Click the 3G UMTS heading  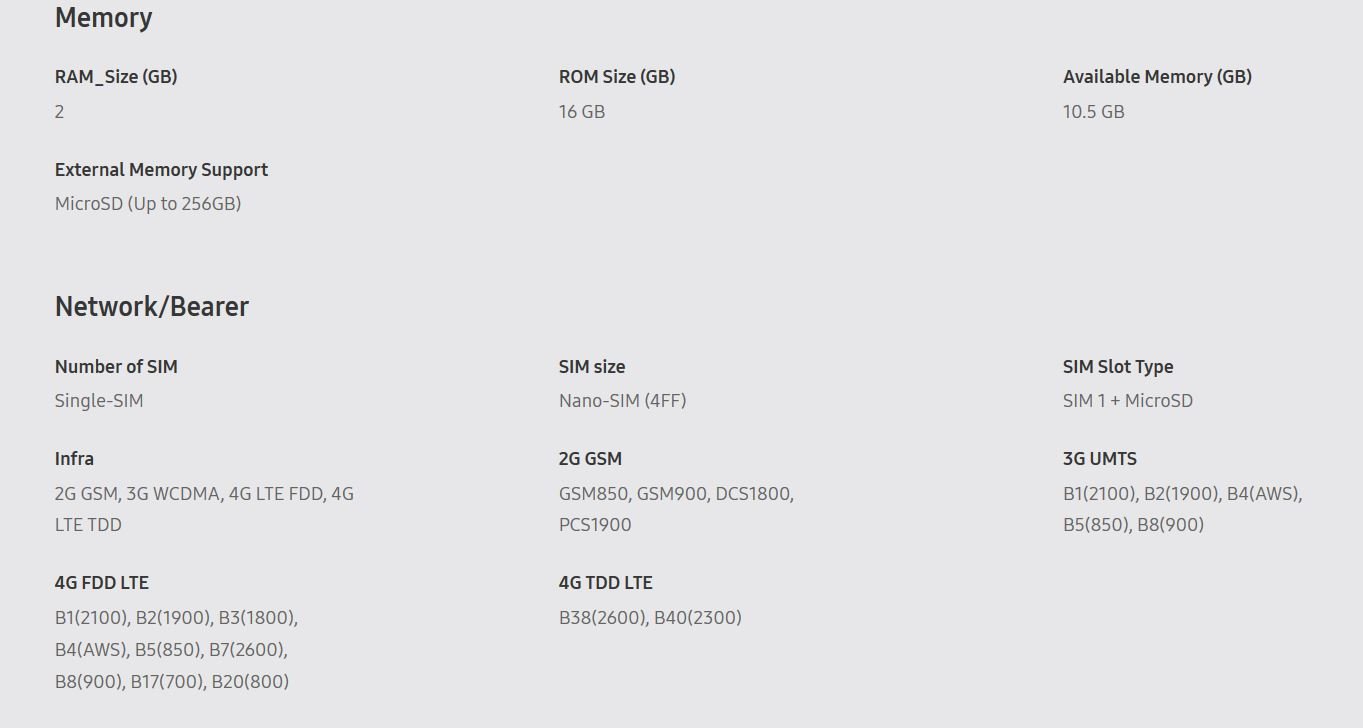pyautogui.click(x=1099, y=459)
